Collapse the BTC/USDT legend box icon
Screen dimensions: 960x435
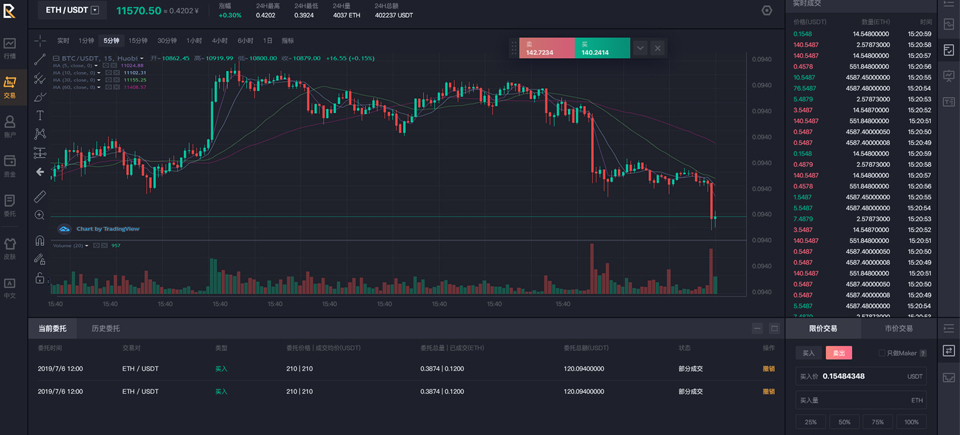[56, 58]
